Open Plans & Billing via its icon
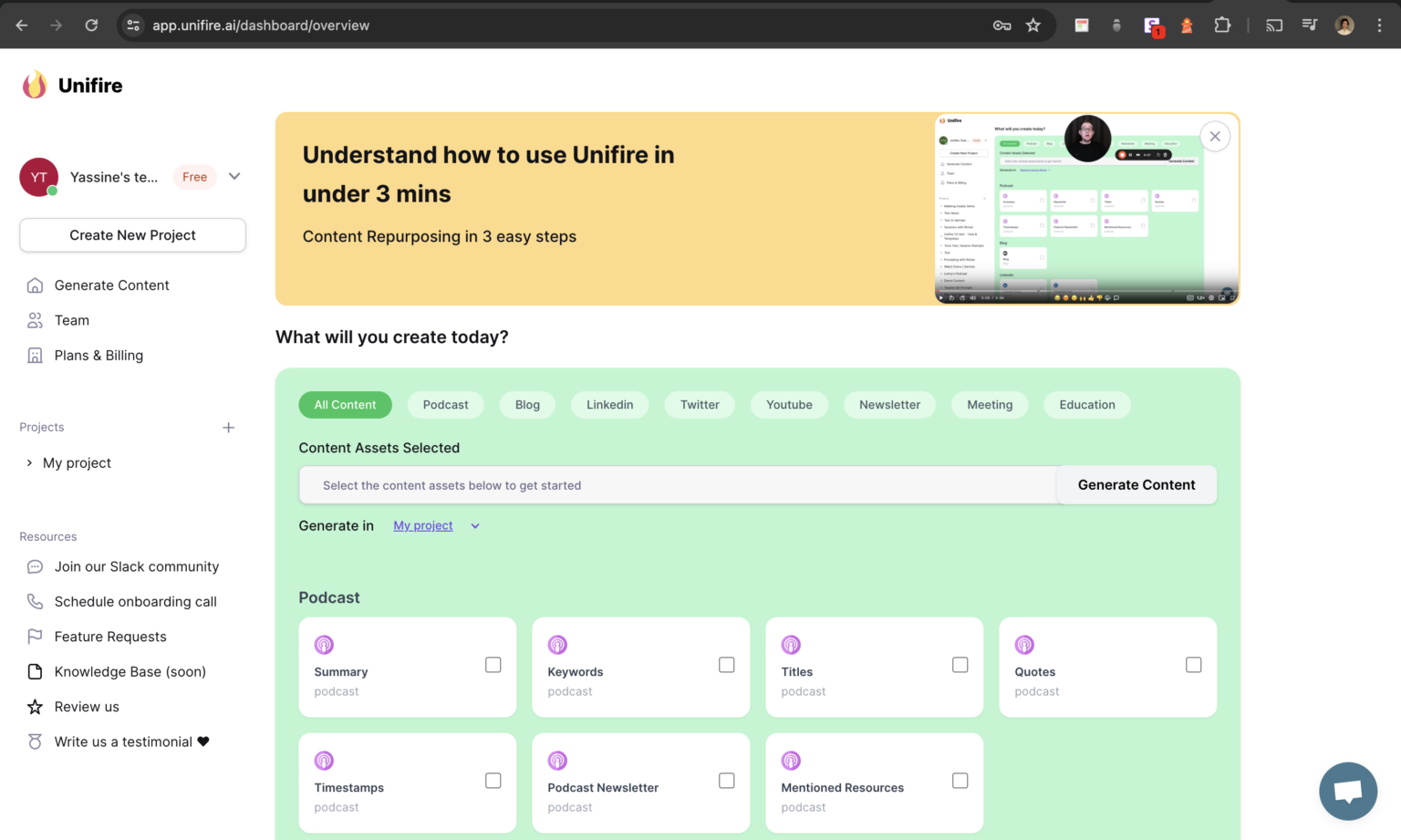 point(35,355)
